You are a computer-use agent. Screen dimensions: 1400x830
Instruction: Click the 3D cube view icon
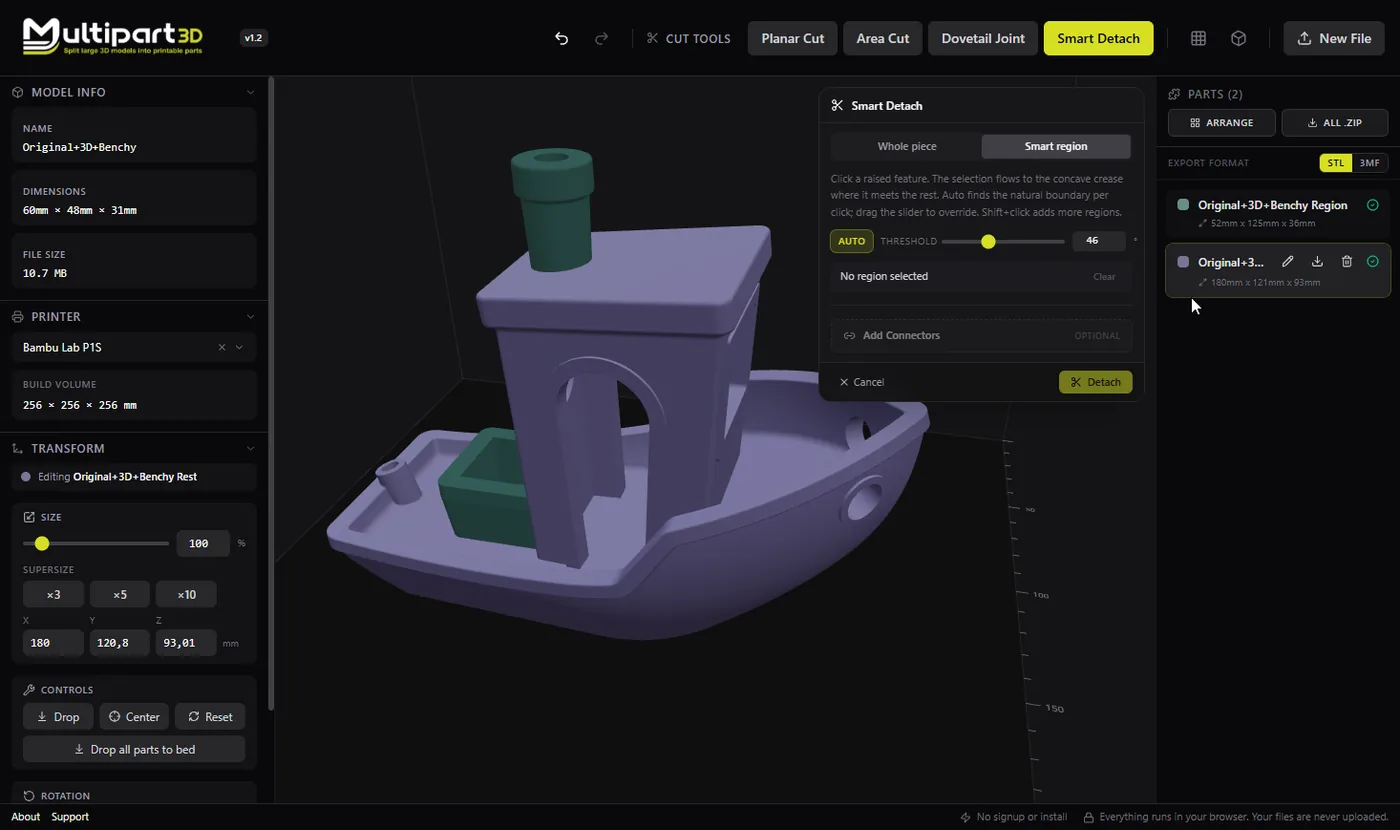coord(1238,38)
